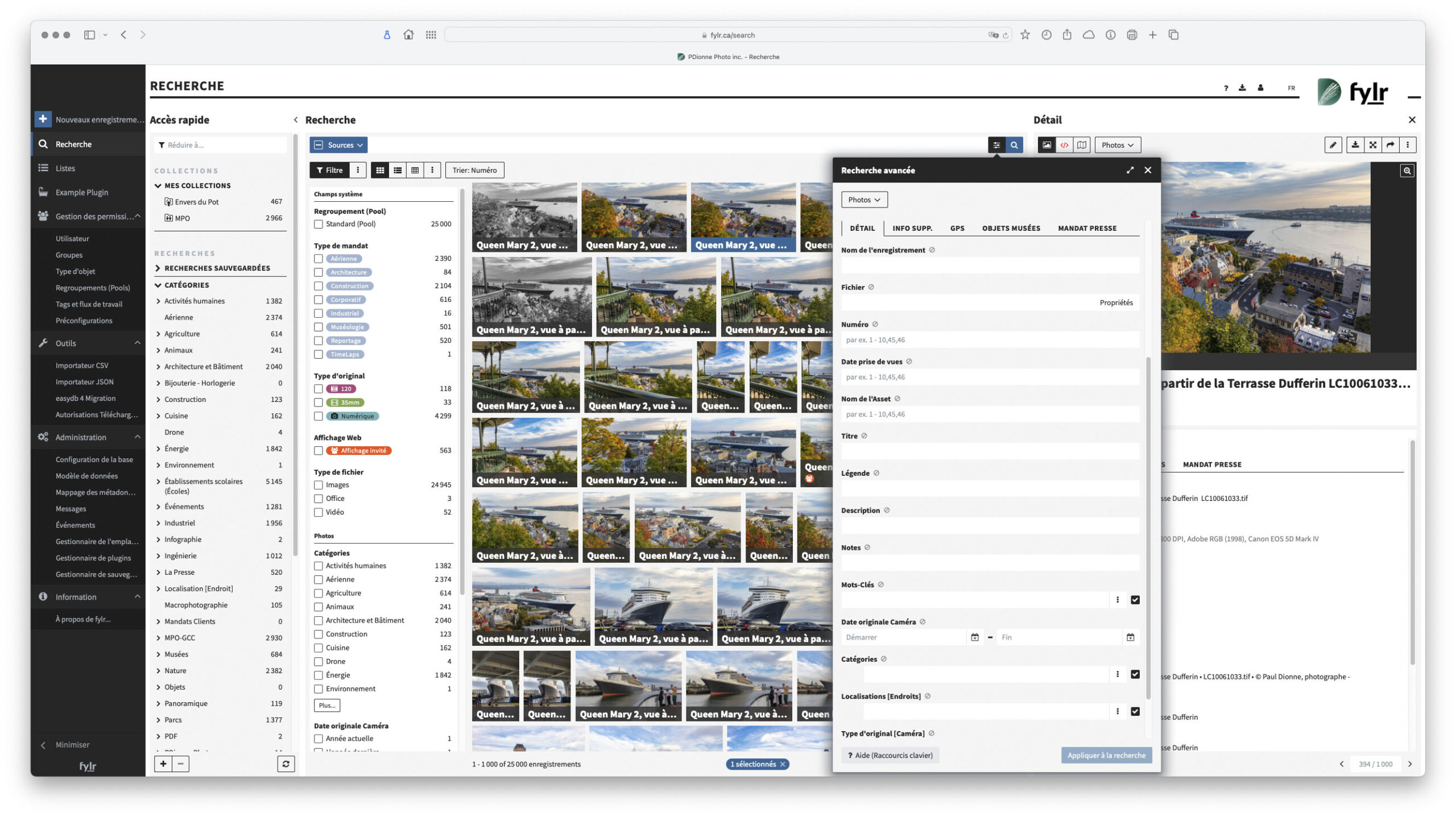This screenshot has width=1456, height=817.
Task: Expand the Recherche avancée dialog
Action: [x=1130, y=170]
